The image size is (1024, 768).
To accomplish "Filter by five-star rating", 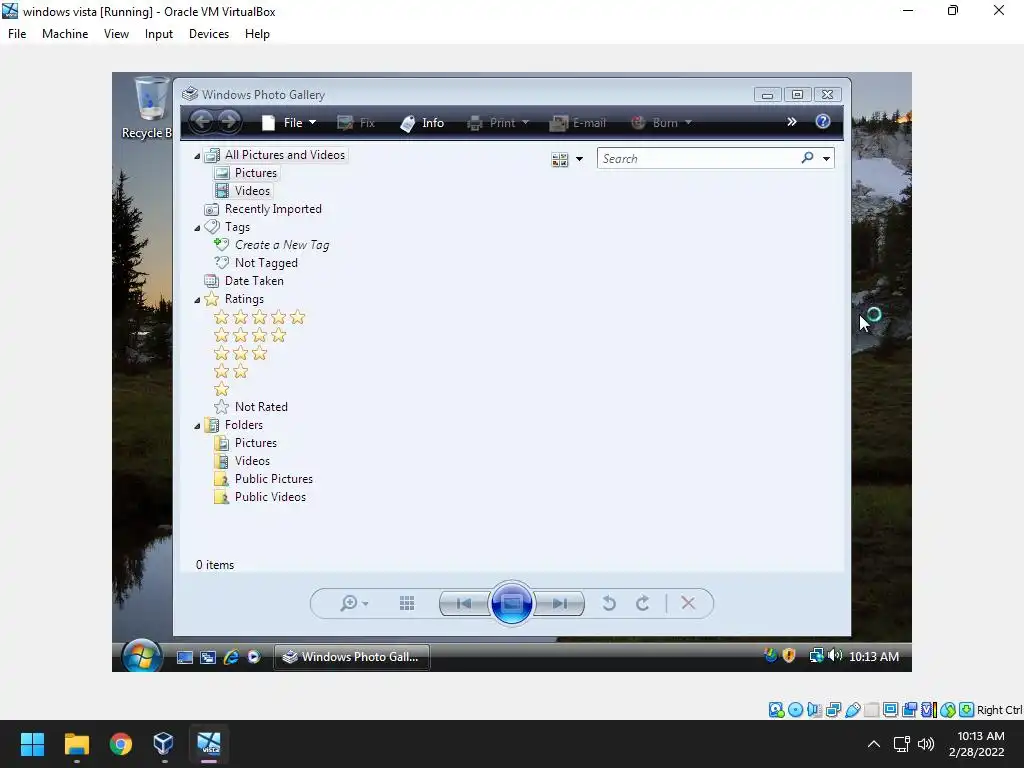I will point(260,317).
